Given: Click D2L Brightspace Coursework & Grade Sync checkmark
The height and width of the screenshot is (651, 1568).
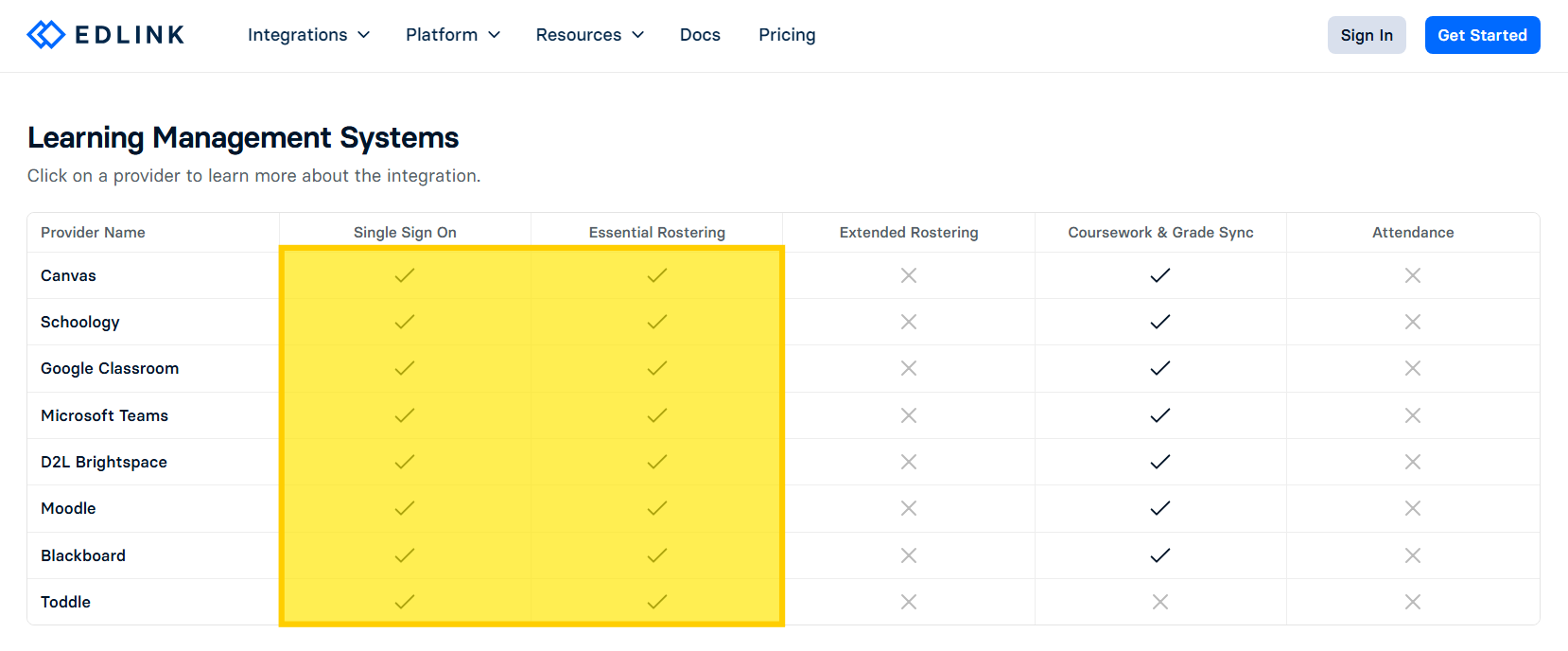Looking at the screenshot, I should (1160, 462).
